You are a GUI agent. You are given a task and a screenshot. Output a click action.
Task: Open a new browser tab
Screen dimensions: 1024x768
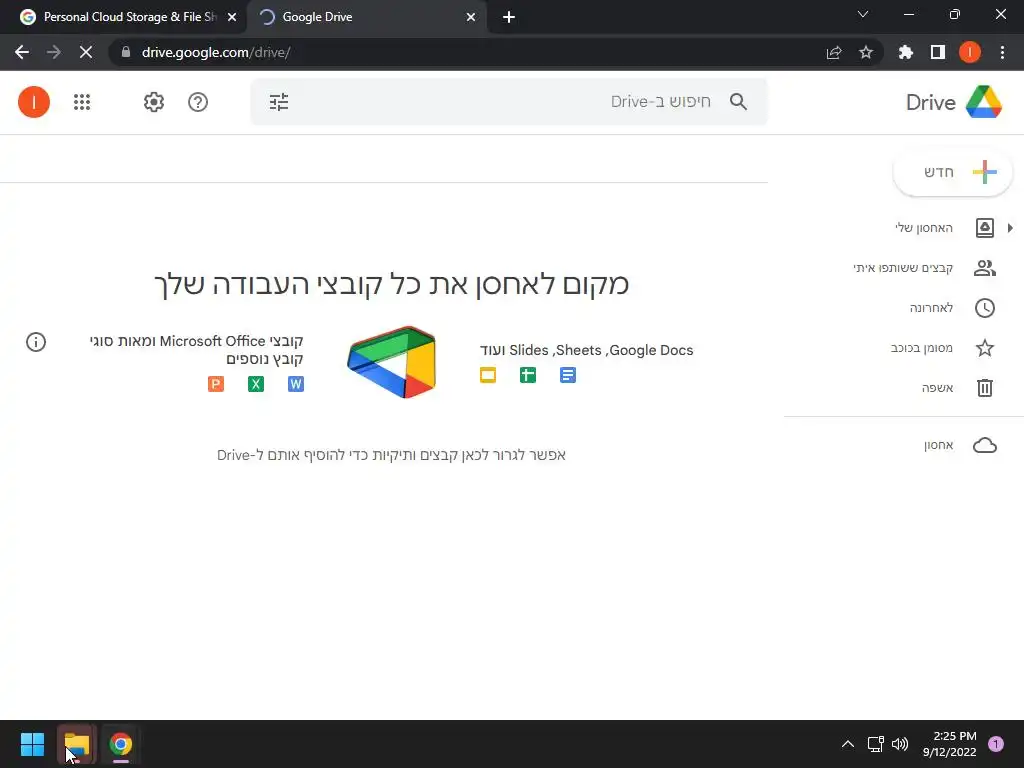[509, 17]
